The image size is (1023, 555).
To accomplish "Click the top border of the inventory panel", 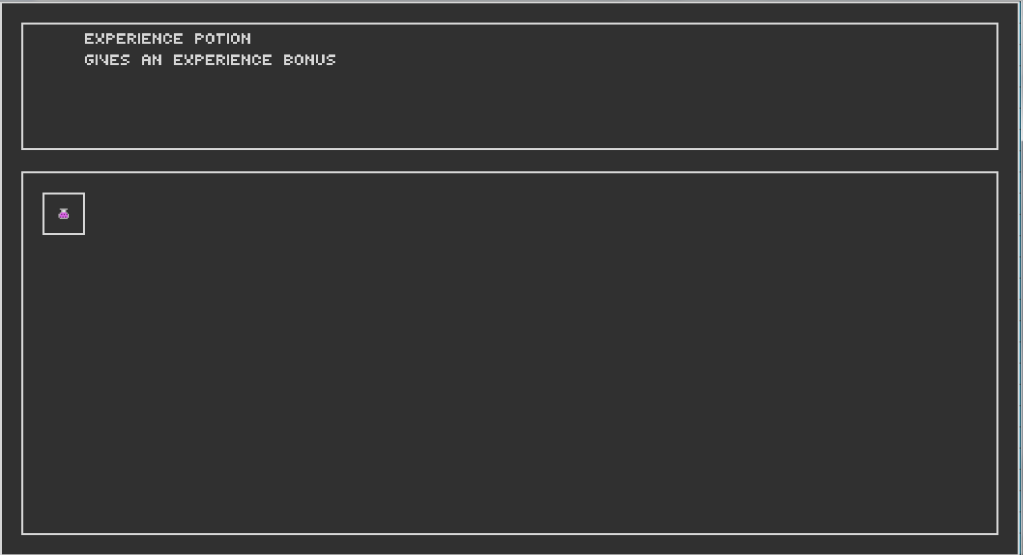I will (x=510, y=172).
